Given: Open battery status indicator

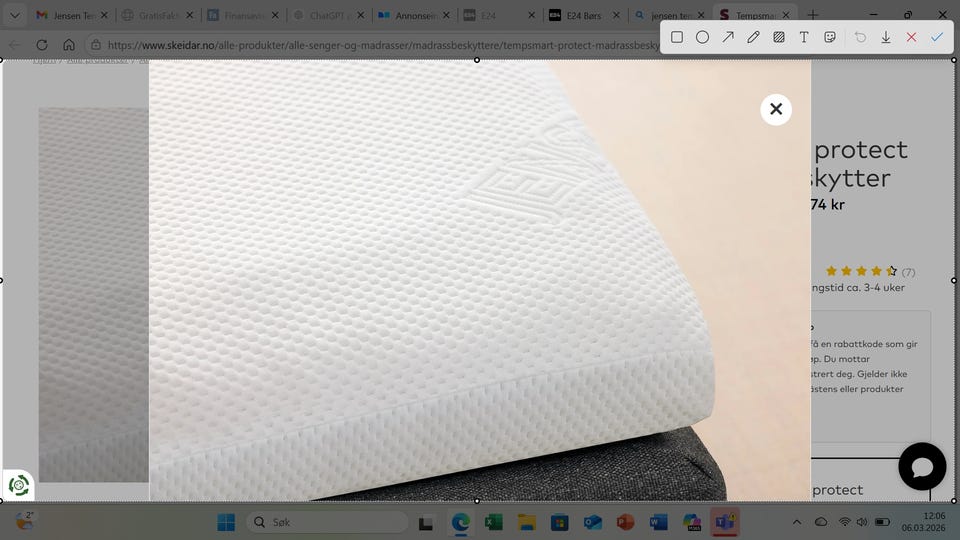Looking at the screenshot, I should pyautogui.click(x=882, y=522).
